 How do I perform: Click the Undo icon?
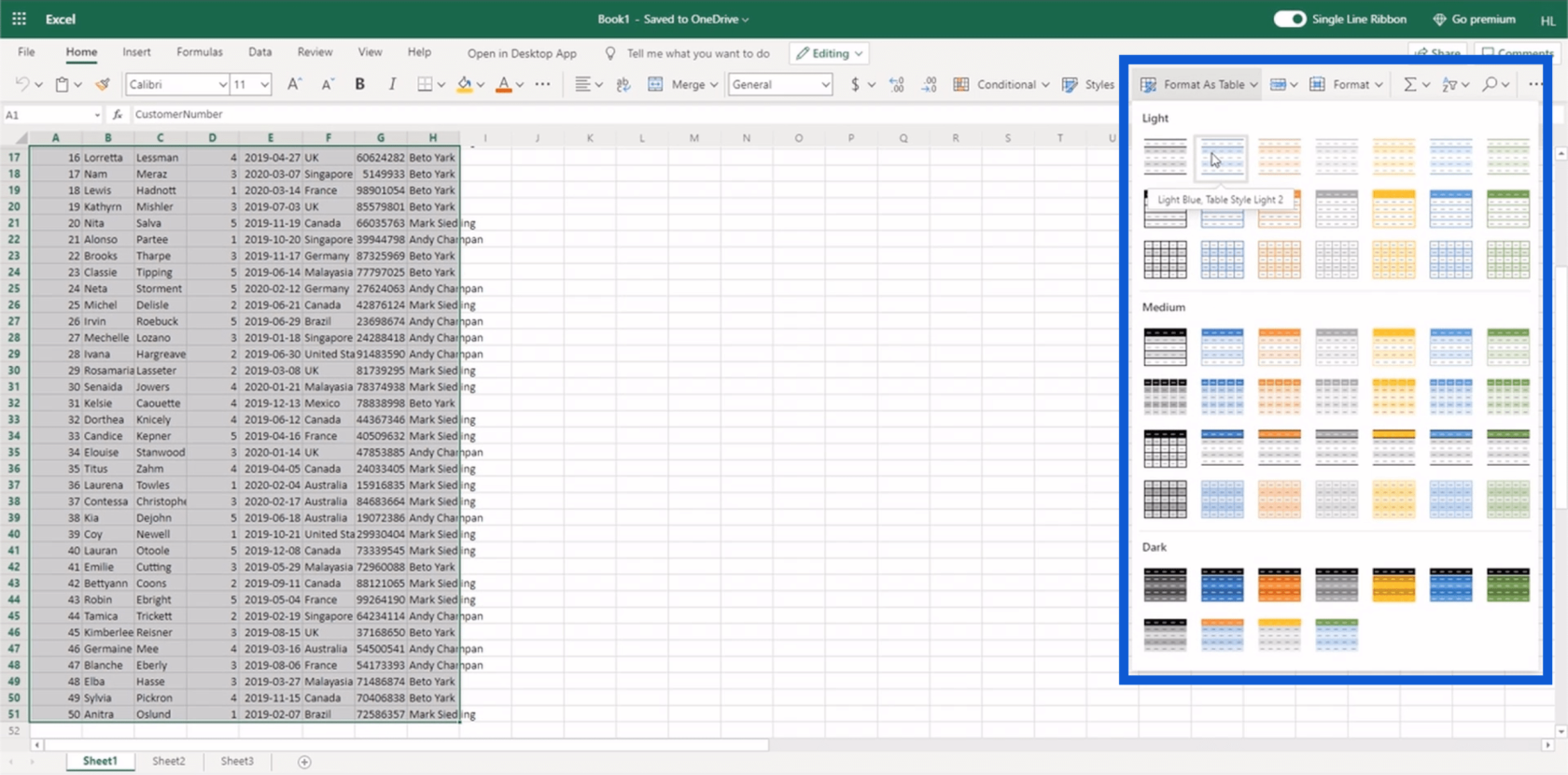click(22, 84)
